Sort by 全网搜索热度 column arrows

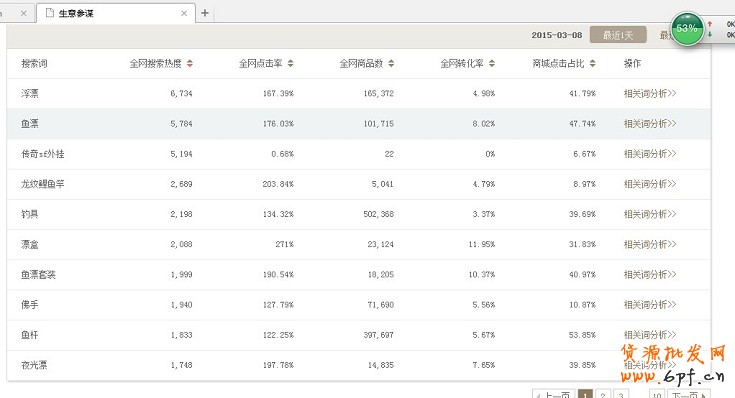(190, 63)
